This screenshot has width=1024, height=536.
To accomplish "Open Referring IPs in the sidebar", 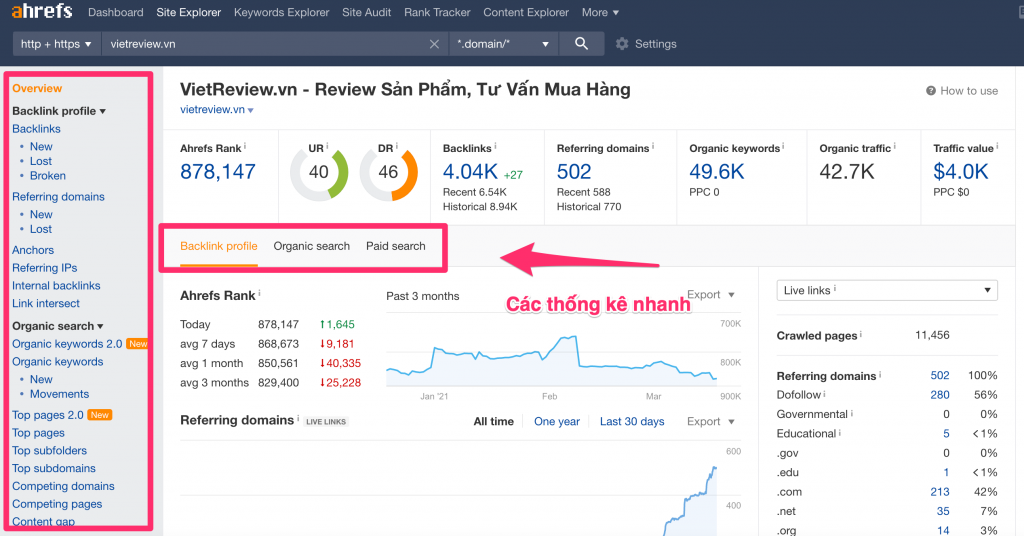I will [x=44, y=268].
